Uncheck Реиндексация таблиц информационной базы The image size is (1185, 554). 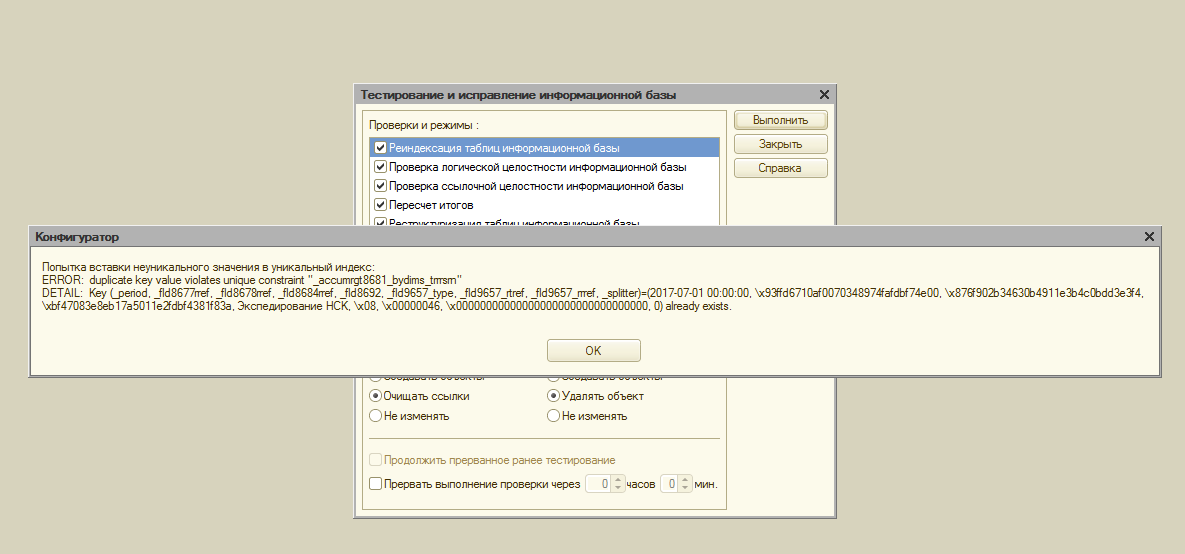click(x=380, y=148)
